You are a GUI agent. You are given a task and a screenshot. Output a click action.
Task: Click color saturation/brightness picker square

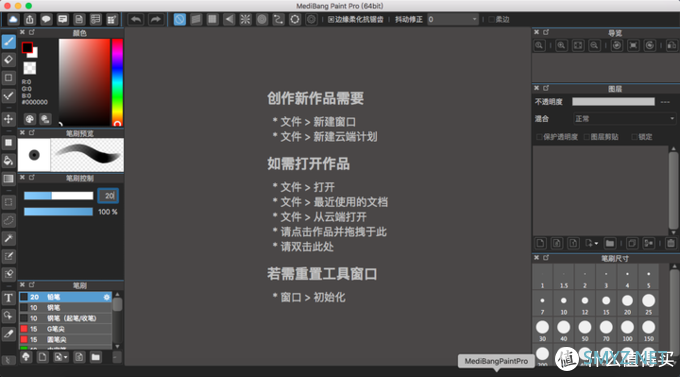[84, 82]
